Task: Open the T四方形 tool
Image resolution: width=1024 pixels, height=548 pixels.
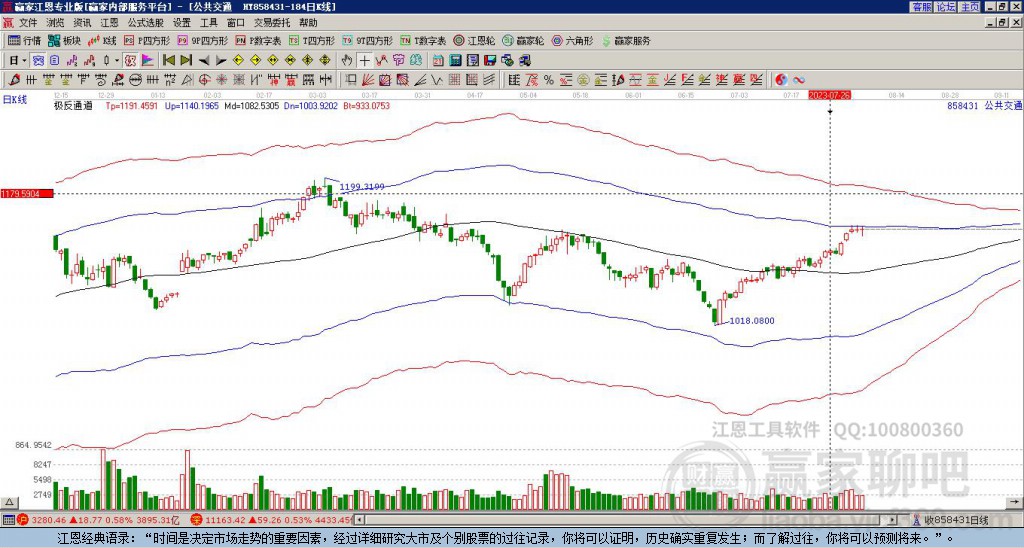Action: click(312, 40)
